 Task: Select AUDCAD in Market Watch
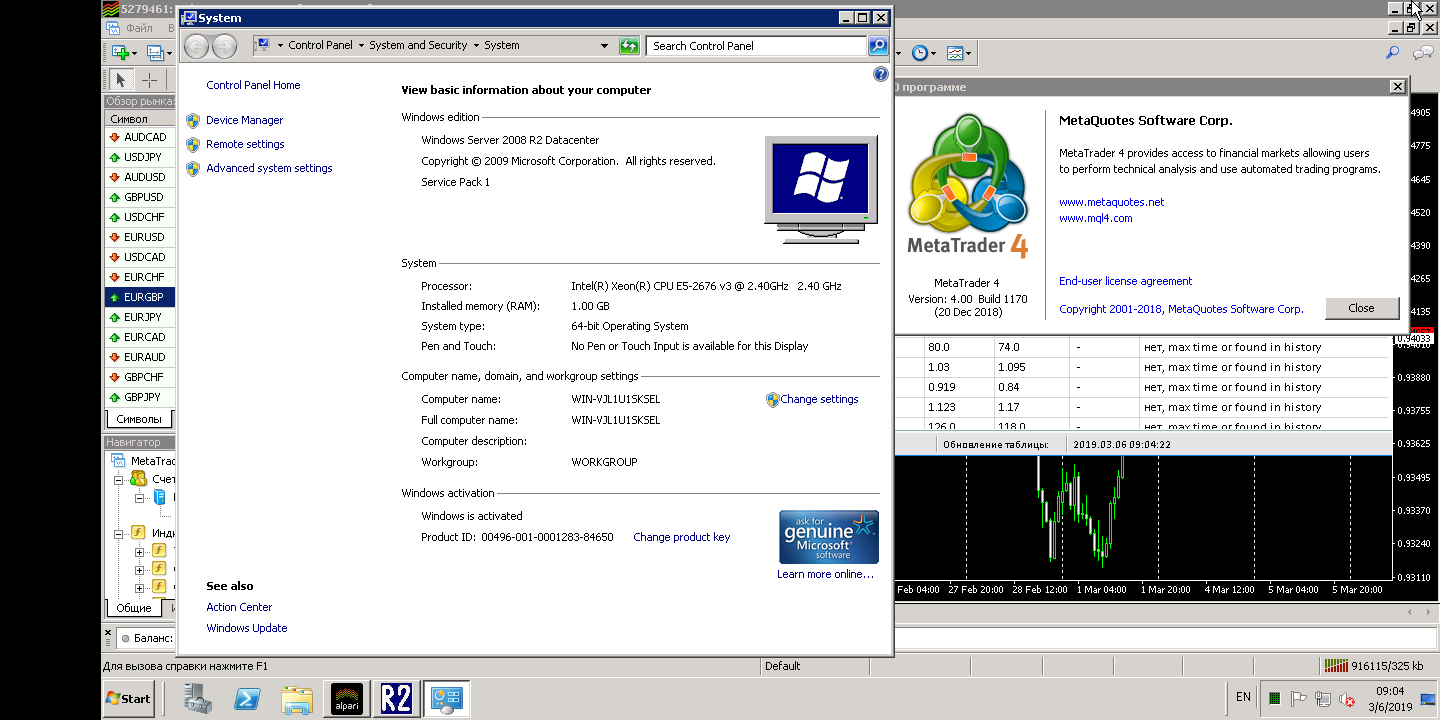pos(140,137)
